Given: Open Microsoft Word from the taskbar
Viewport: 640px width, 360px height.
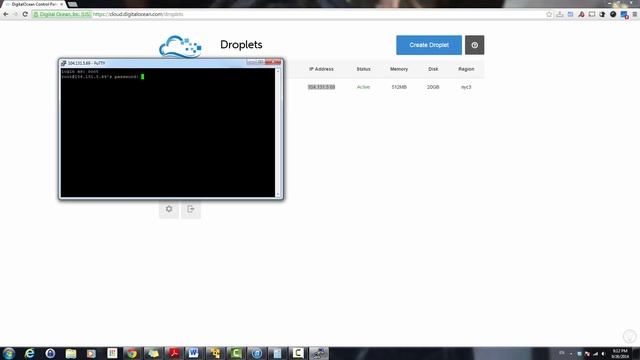Looking at the screenshot, I should click(194, 353).
